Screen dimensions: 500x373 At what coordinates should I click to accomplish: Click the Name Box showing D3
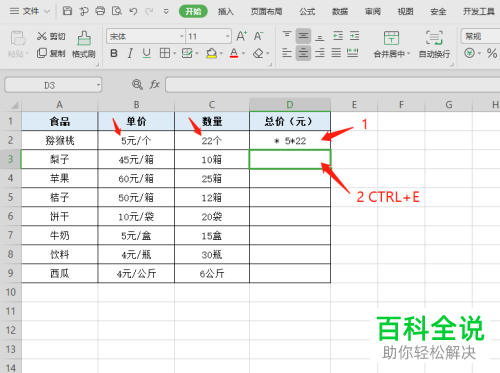click(50, 85)
